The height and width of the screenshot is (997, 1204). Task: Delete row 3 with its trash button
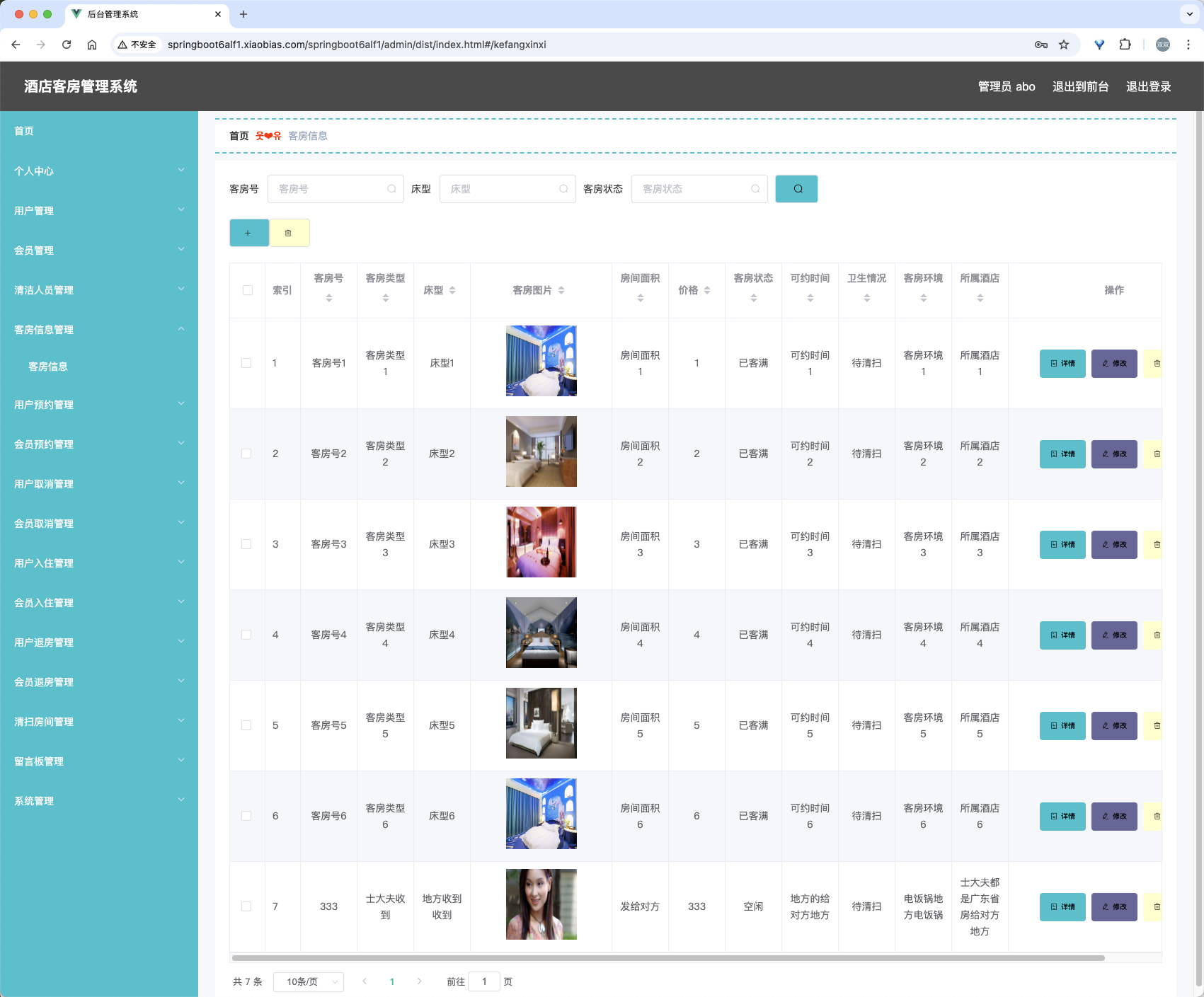click(x=1154, y=545)
